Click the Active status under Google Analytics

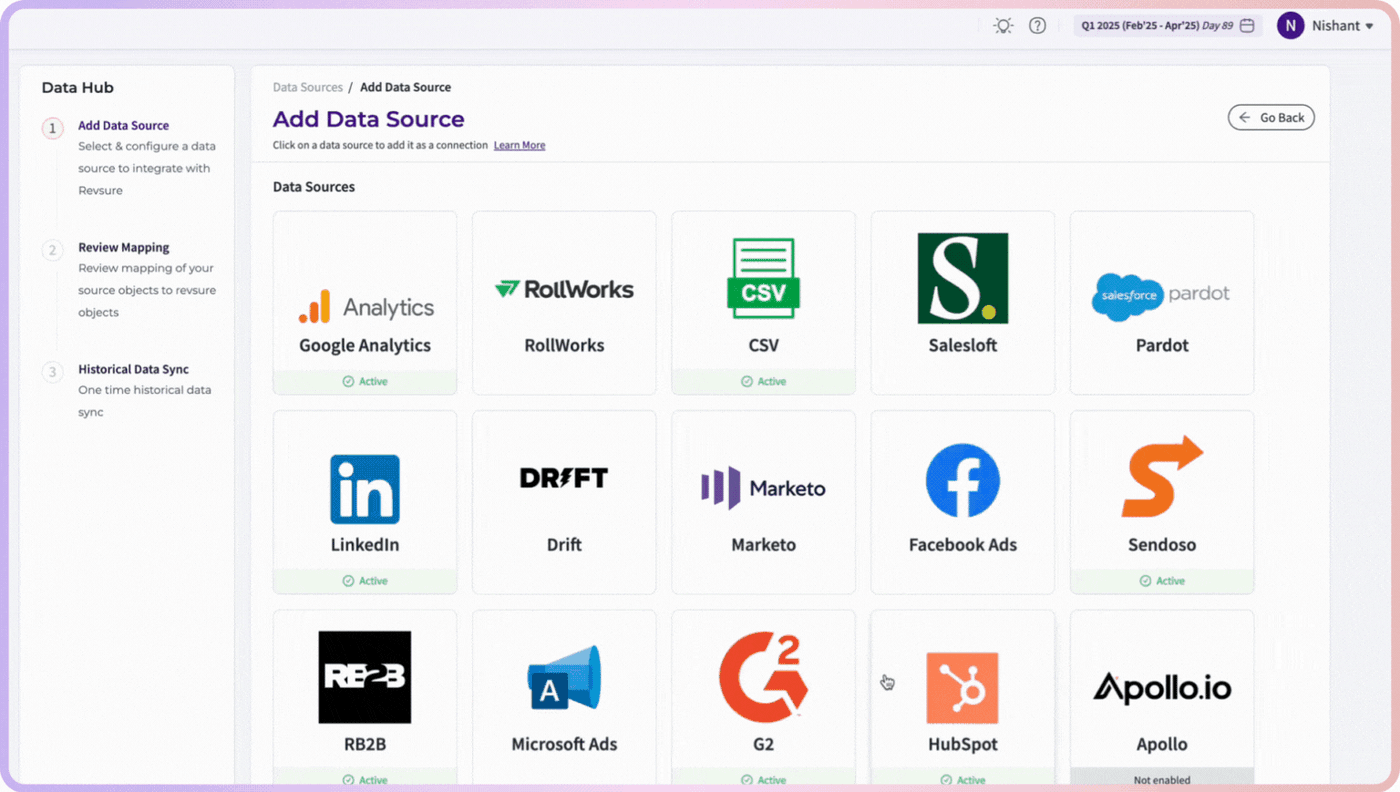[365, 382]
